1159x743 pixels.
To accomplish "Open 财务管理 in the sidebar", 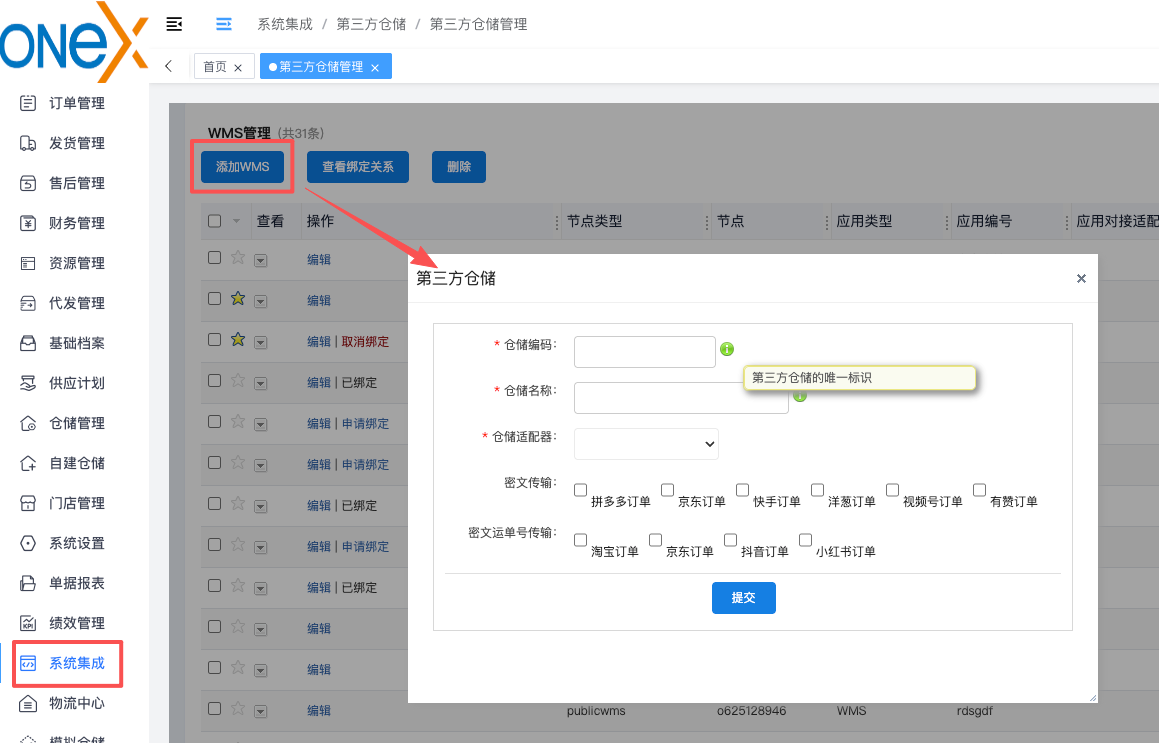I will (x=62, y=223).
